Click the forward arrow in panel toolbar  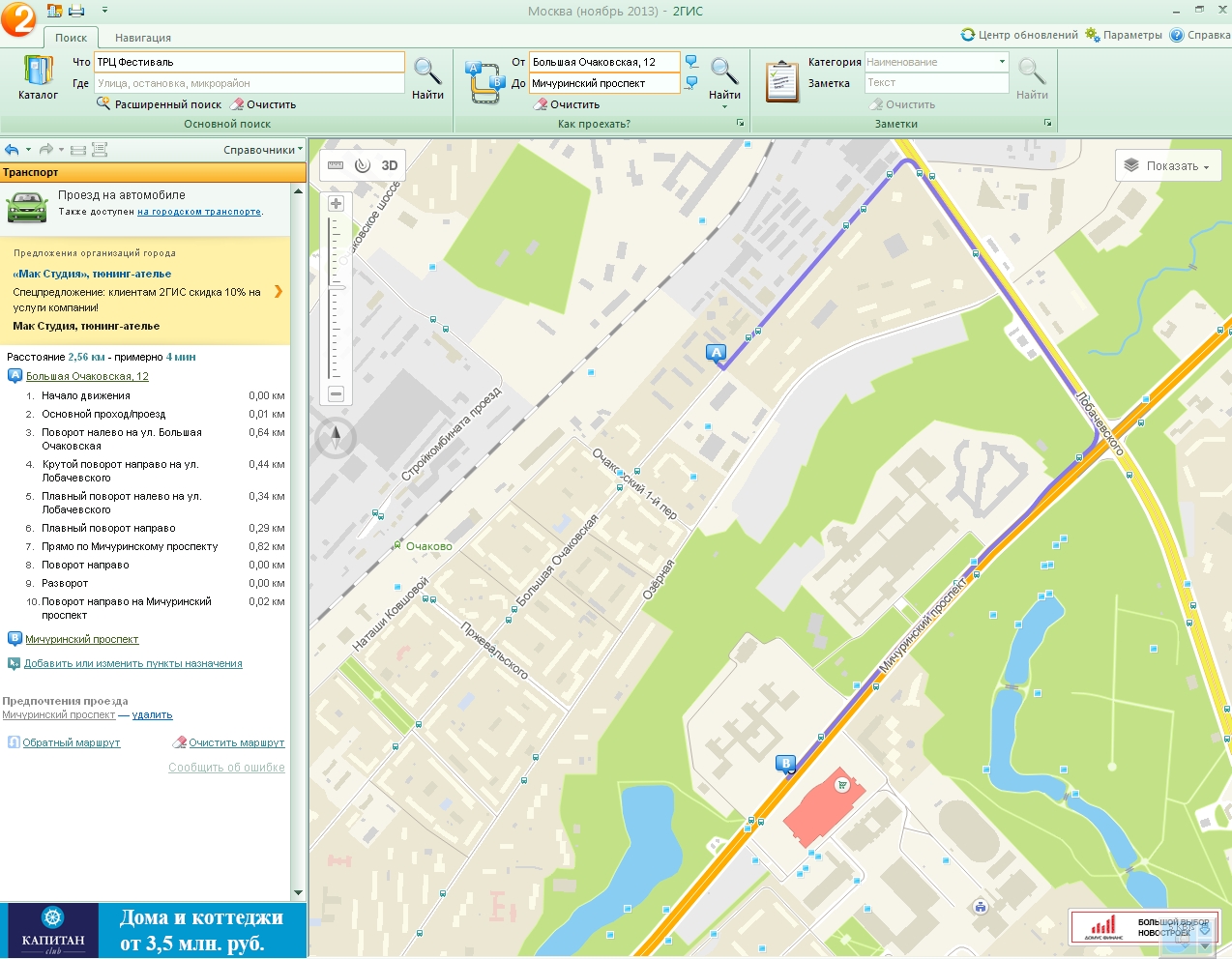tap(45, 150)
